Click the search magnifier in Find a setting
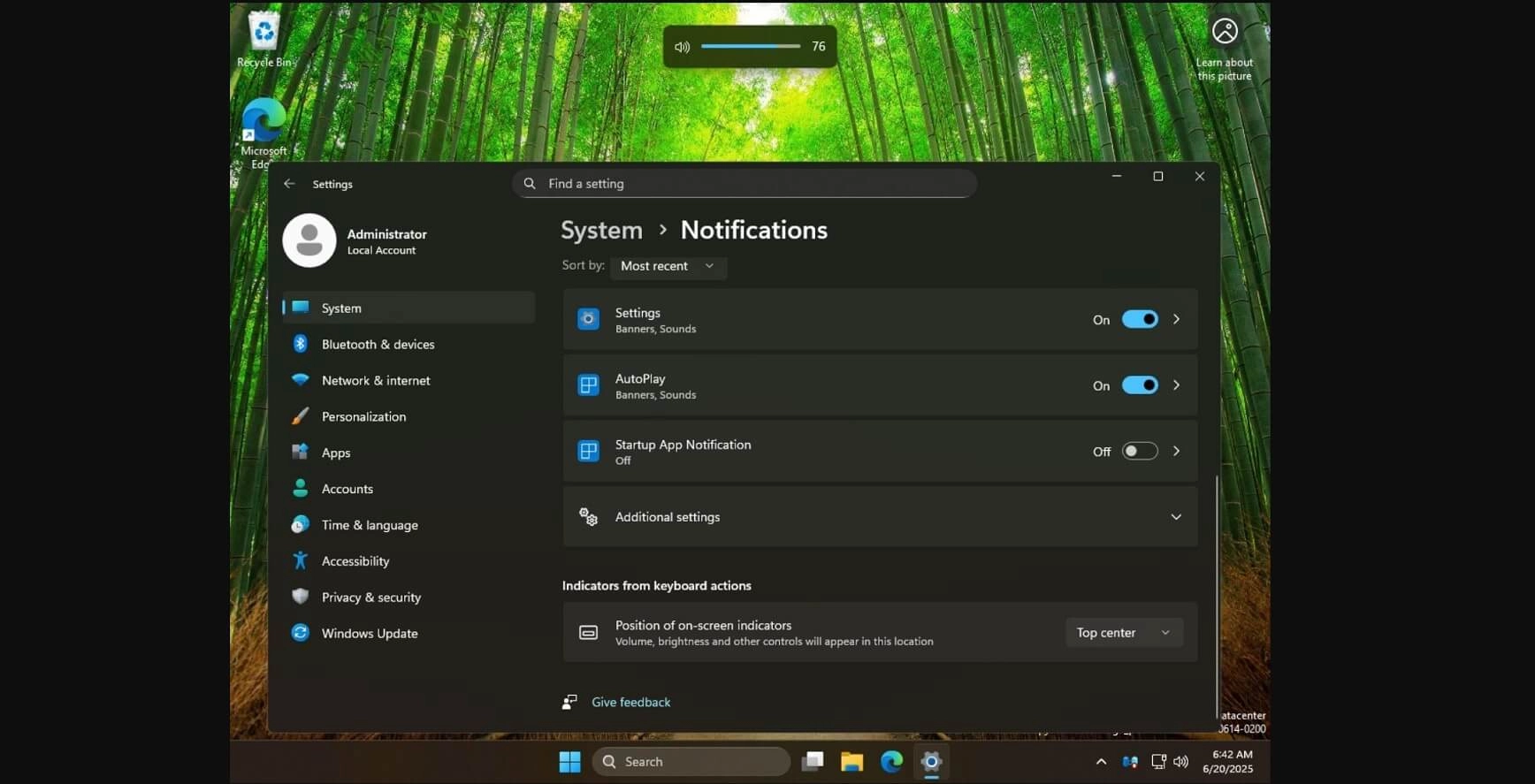 pos(530,184)
